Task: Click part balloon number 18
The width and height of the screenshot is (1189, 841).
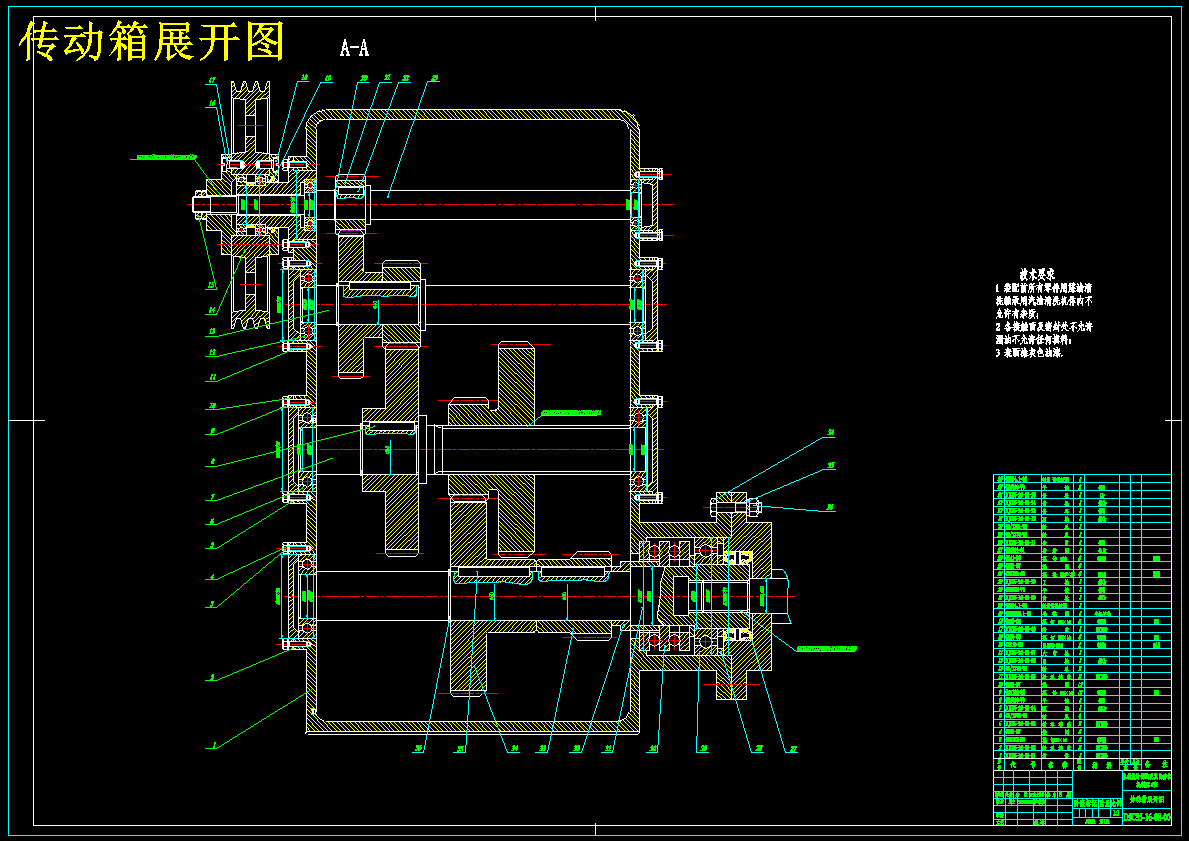Action: (305, 77)
